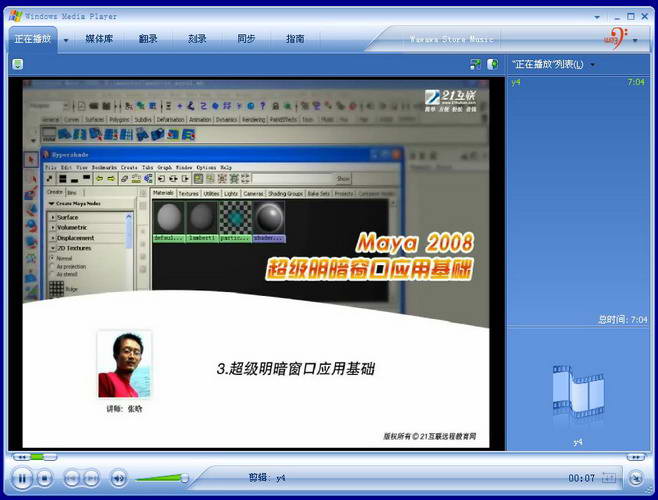The image size is (658, 500).
Task: Click the green seek bar progress
Action: click(x=37, y=457)
